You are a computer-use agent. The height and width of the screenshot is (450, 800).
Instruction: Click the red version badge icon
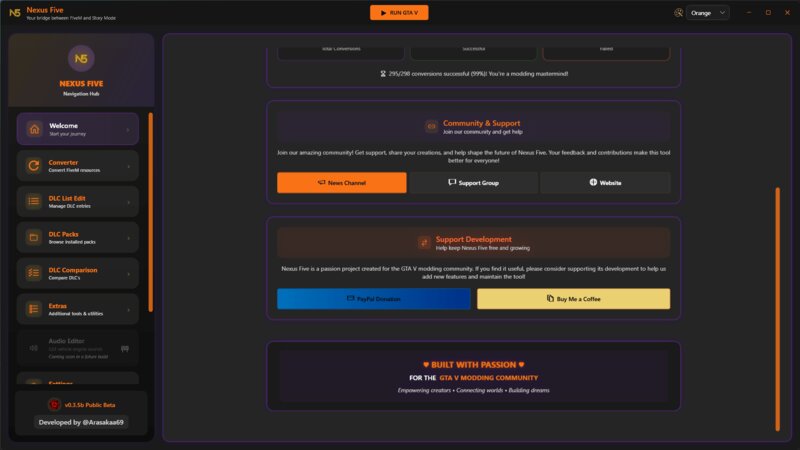tap(55, 405)
